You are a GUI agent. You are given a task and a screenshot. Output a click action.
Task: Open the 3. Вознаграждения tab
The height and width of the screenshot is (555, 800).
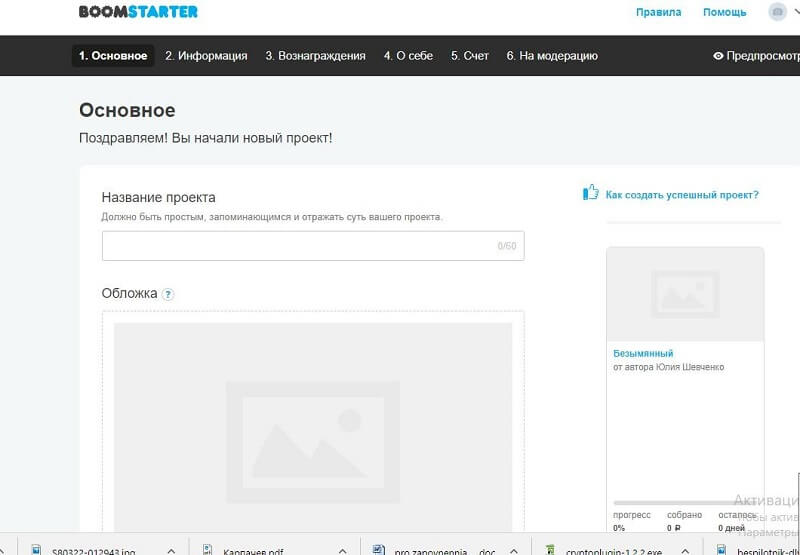315,56
